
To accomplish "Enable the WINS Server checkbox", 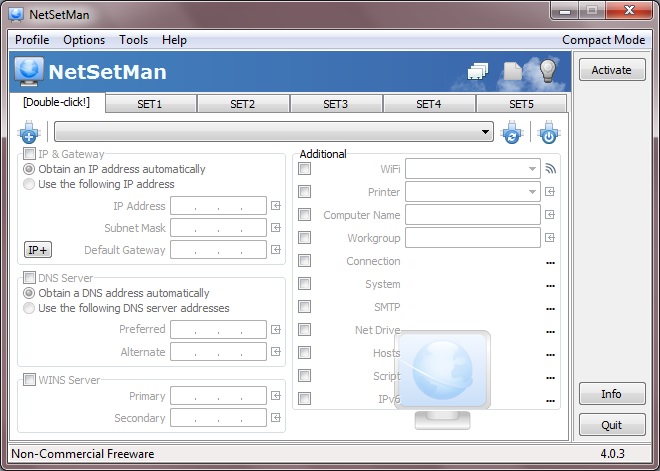I will point(29,380).
